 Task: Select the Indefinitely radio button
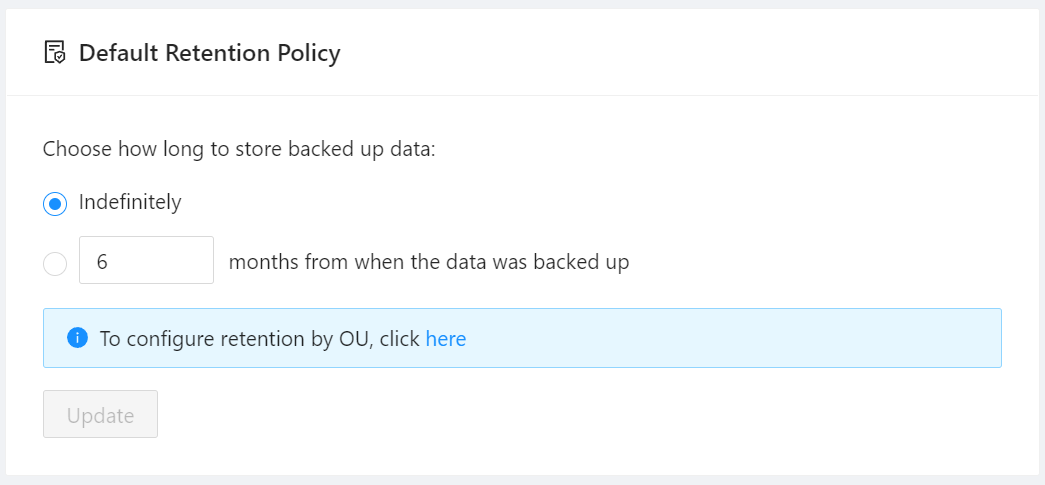[x=55, y=203]
